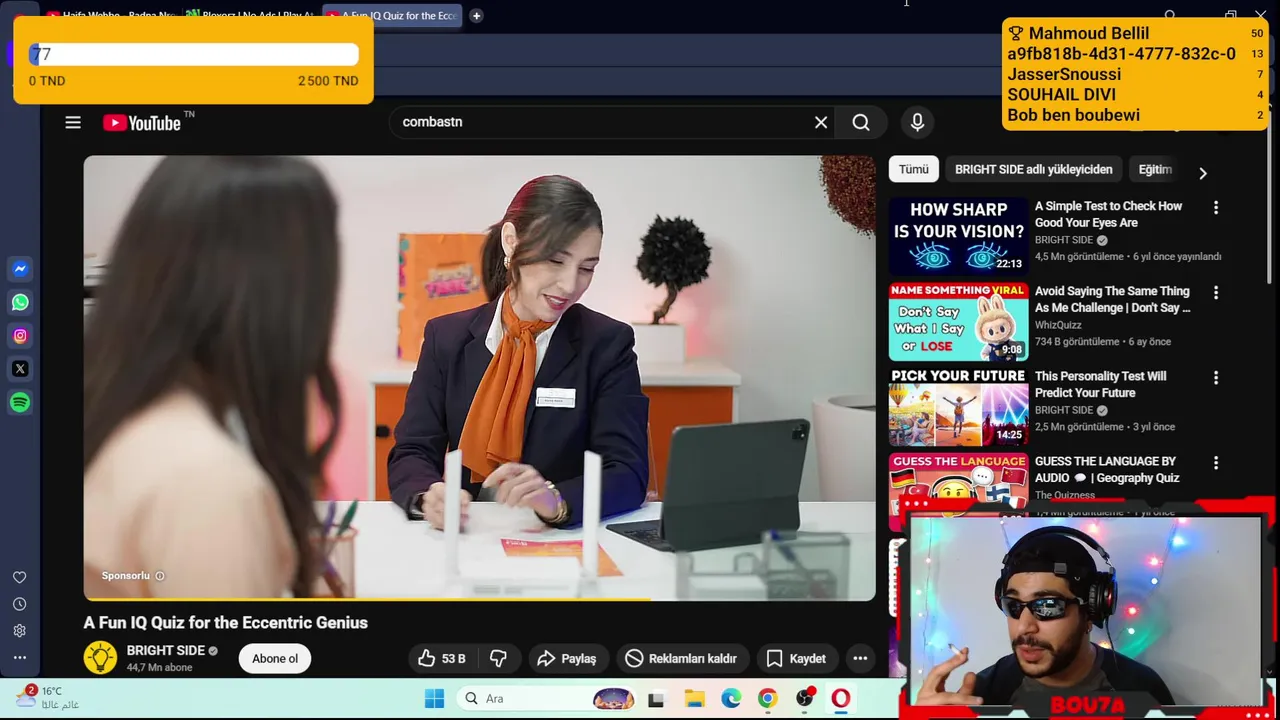Show more sidebar options with three dots
This screenshot has height=720, width=1280.
(x=19, y=658)
